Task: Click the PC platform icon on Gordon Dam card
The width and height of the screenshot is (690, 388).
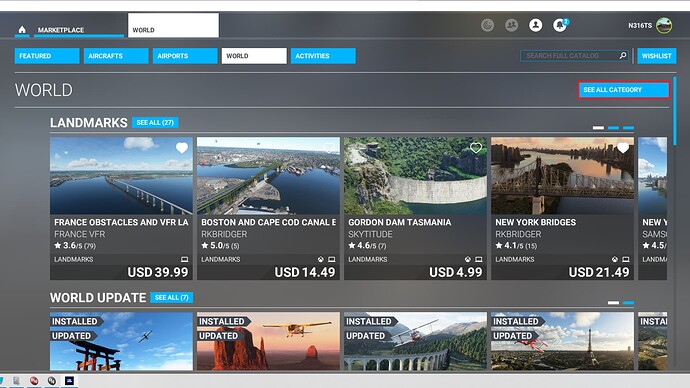Action: click(x=479, y=260)
